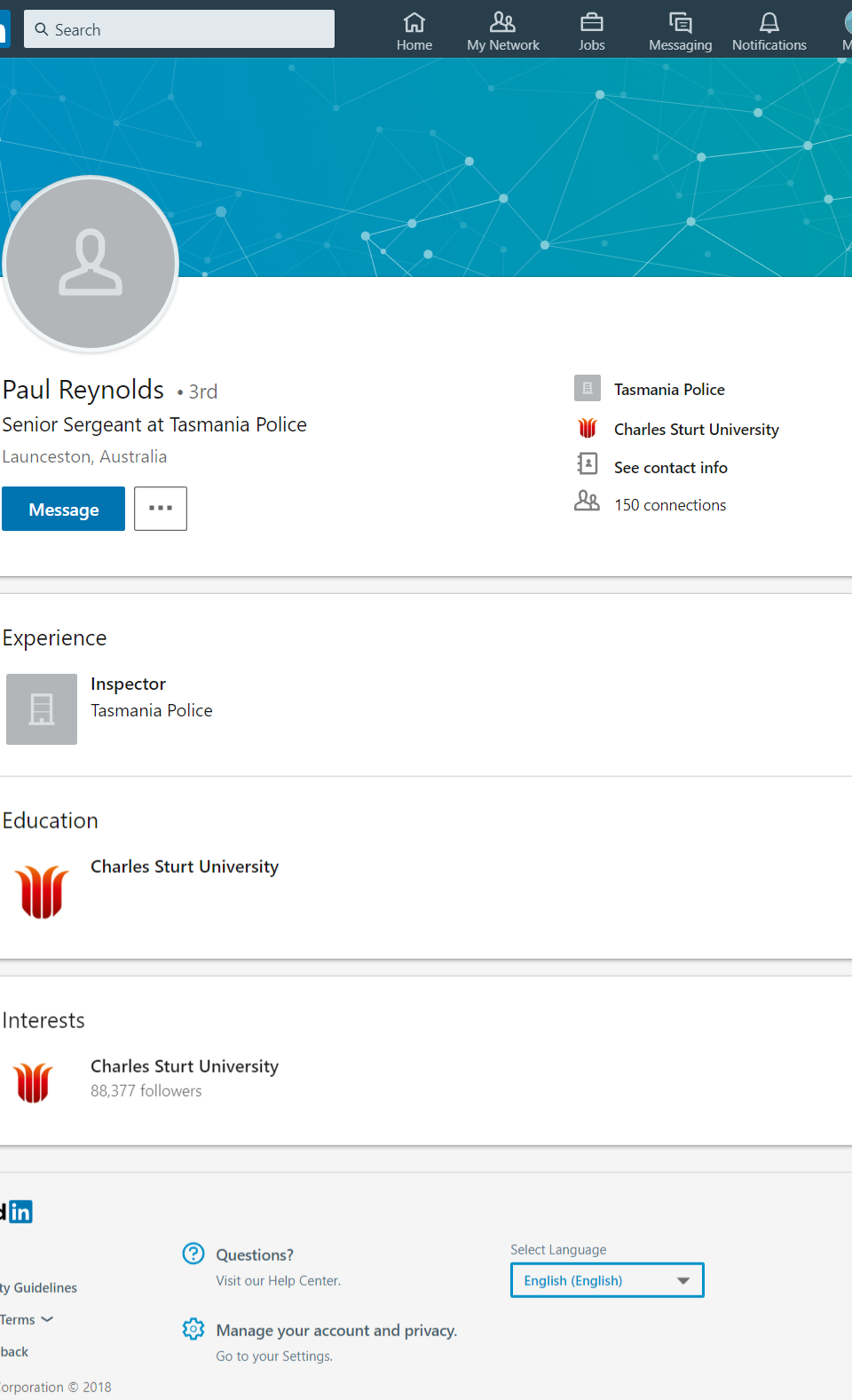Open Messaging in the top navigation
The image size is (852, 1400).
pyautogui.click(x=680, y=23)
